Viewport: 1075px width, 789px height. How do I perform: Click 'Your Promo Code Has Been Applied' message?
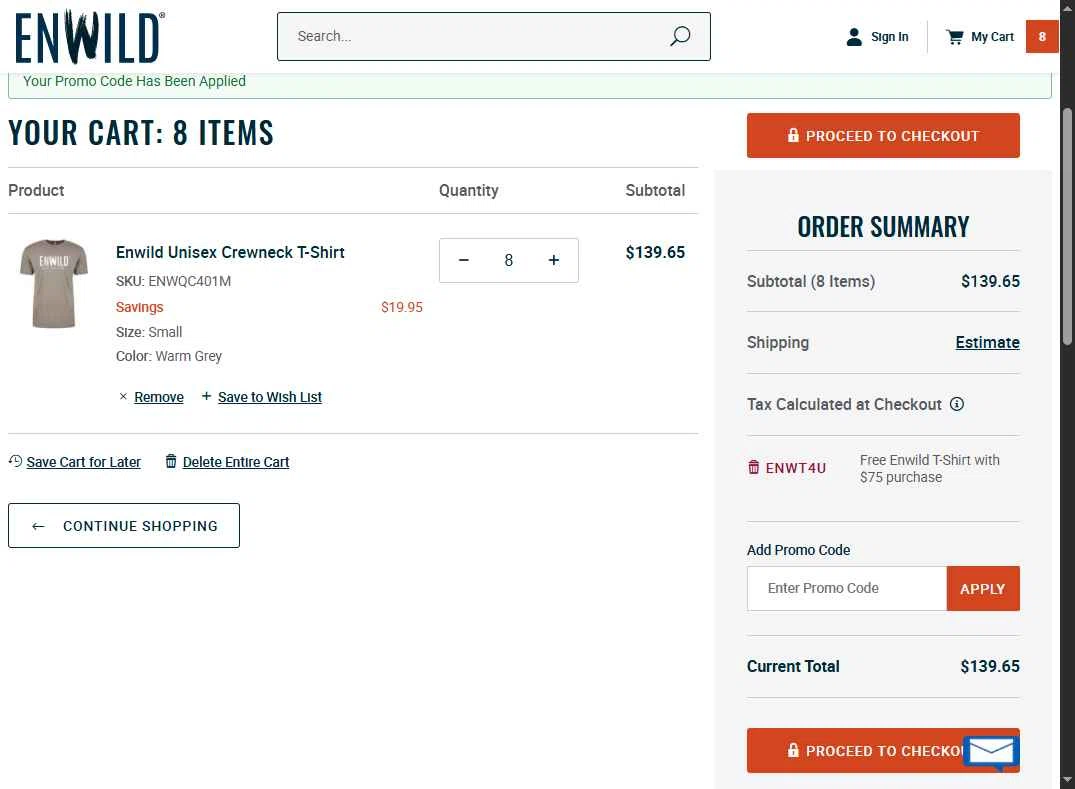tap(134, 81)
